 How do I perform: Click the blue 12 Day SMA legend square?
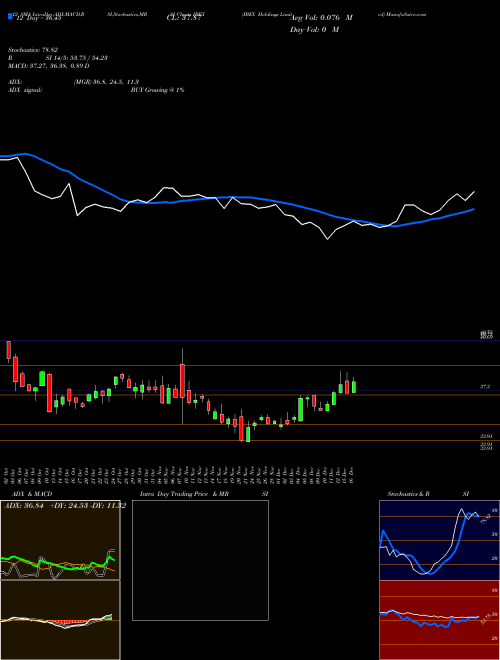coord(10,16)
